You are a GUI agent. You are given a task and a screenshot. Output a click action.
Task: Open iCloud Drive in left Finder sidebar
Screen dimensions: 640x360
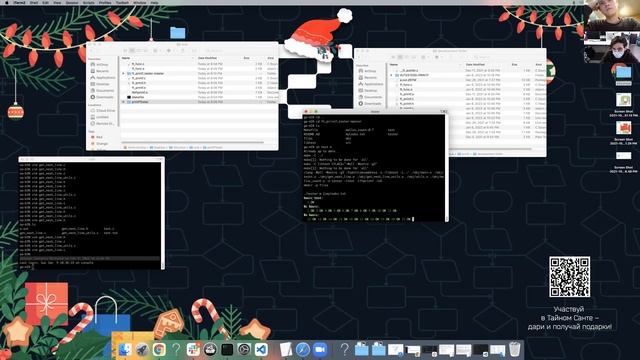102,111
